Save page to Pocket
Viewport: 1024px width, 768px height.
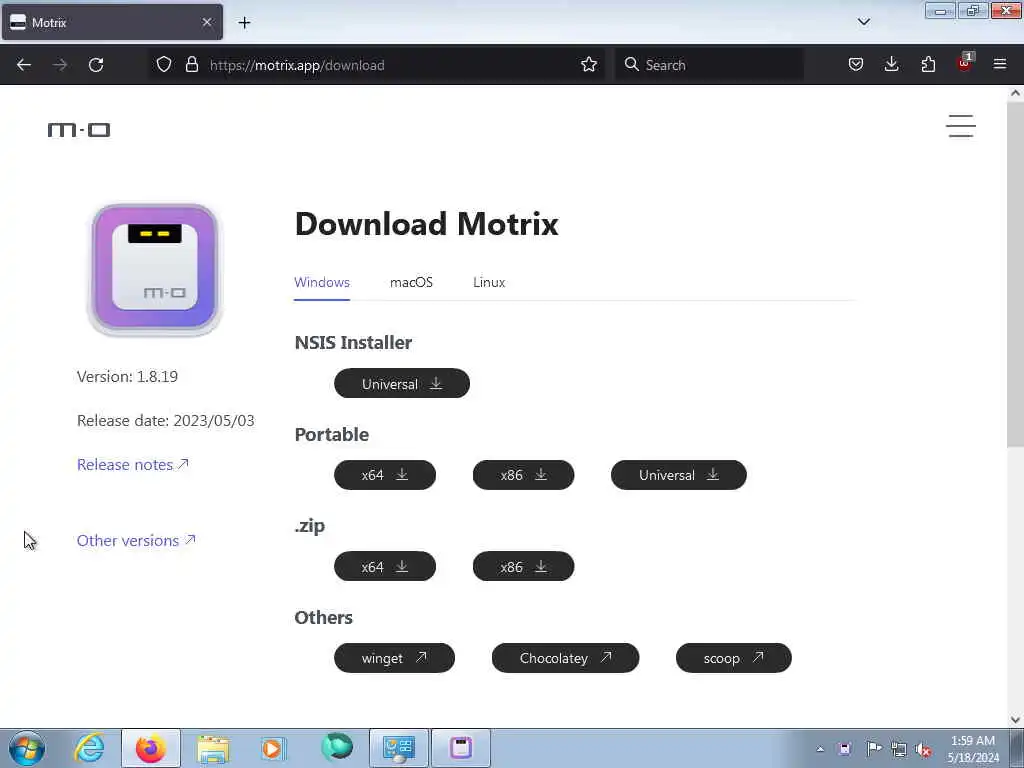856,65
